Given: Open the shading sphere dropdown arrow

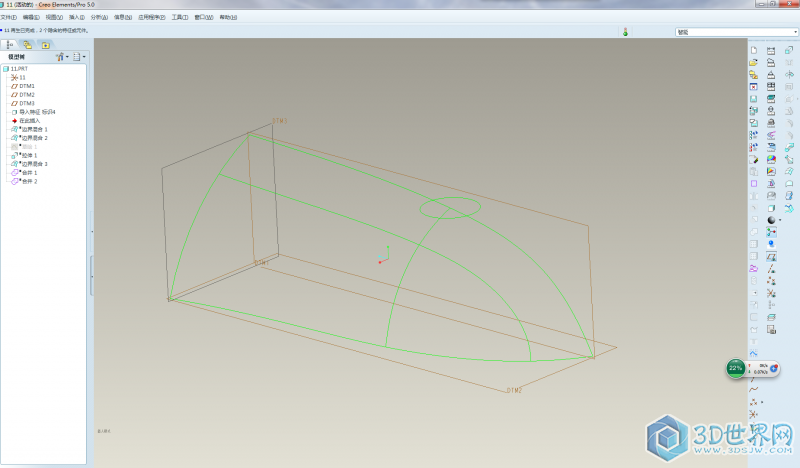Looking at the screenshot, I should tap(780, 220).
